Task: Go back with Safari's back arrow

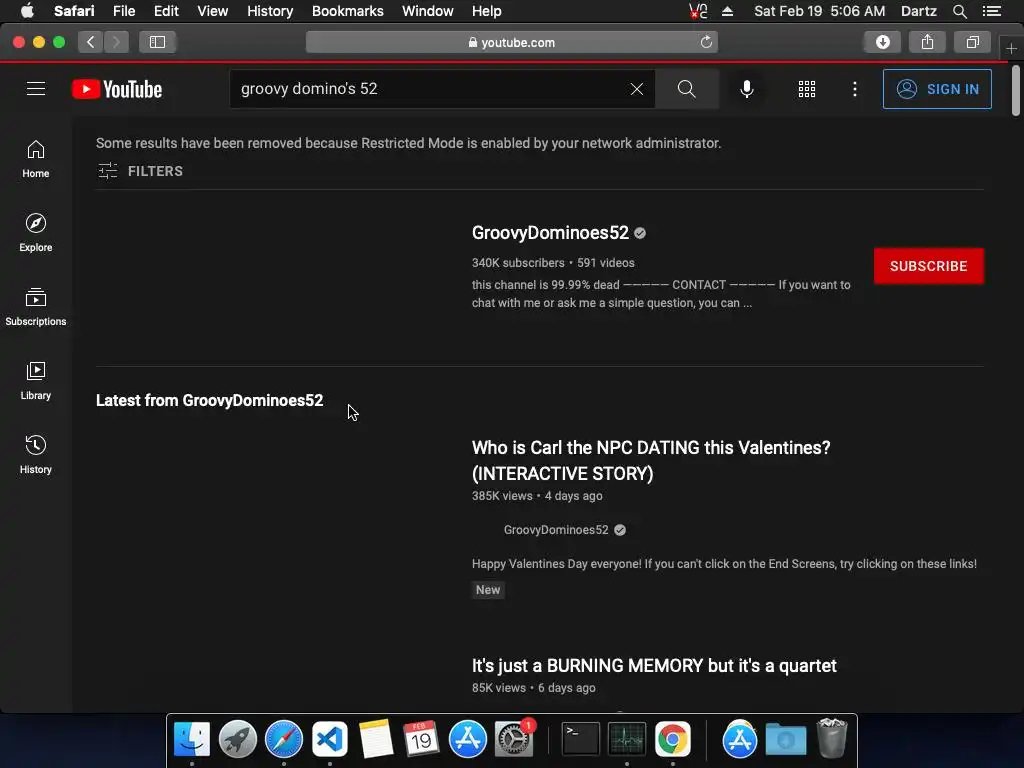Action: (x=91, y=42)
